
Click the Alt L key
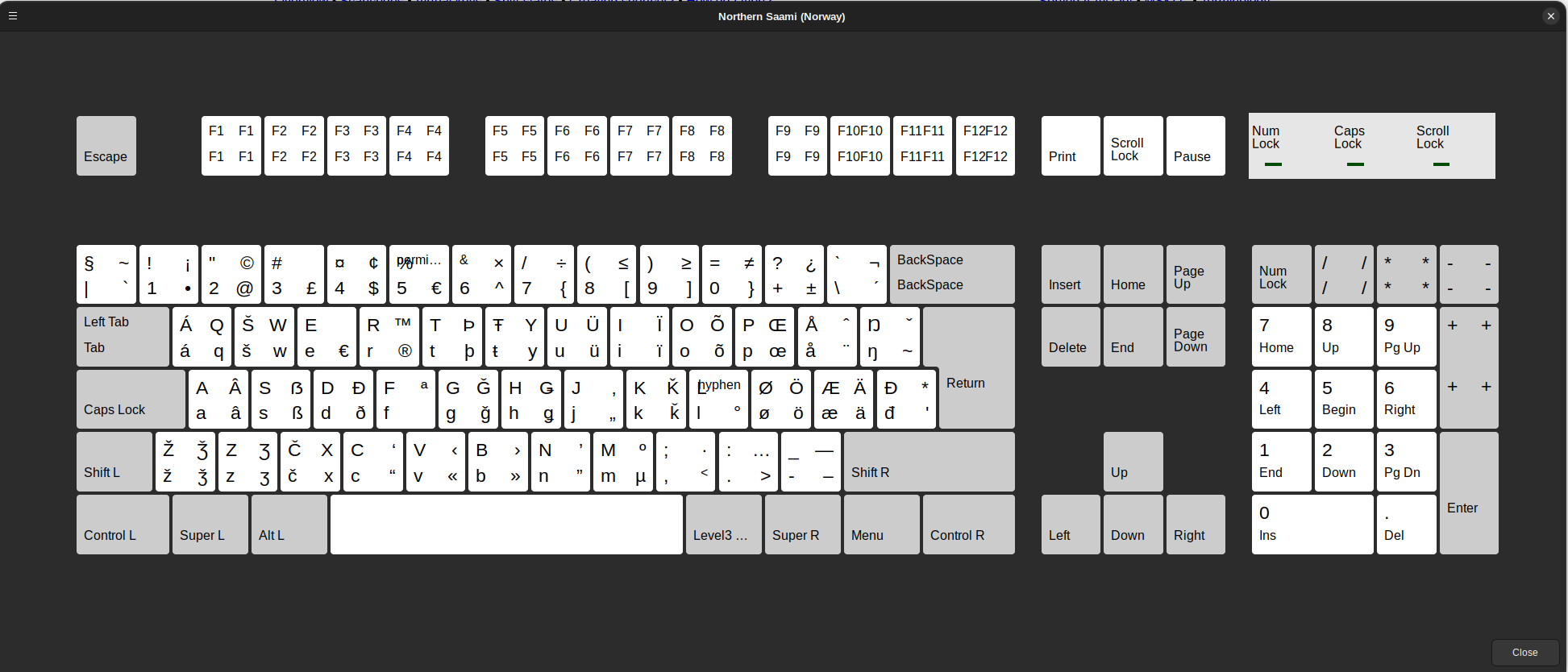coord(289,525)
